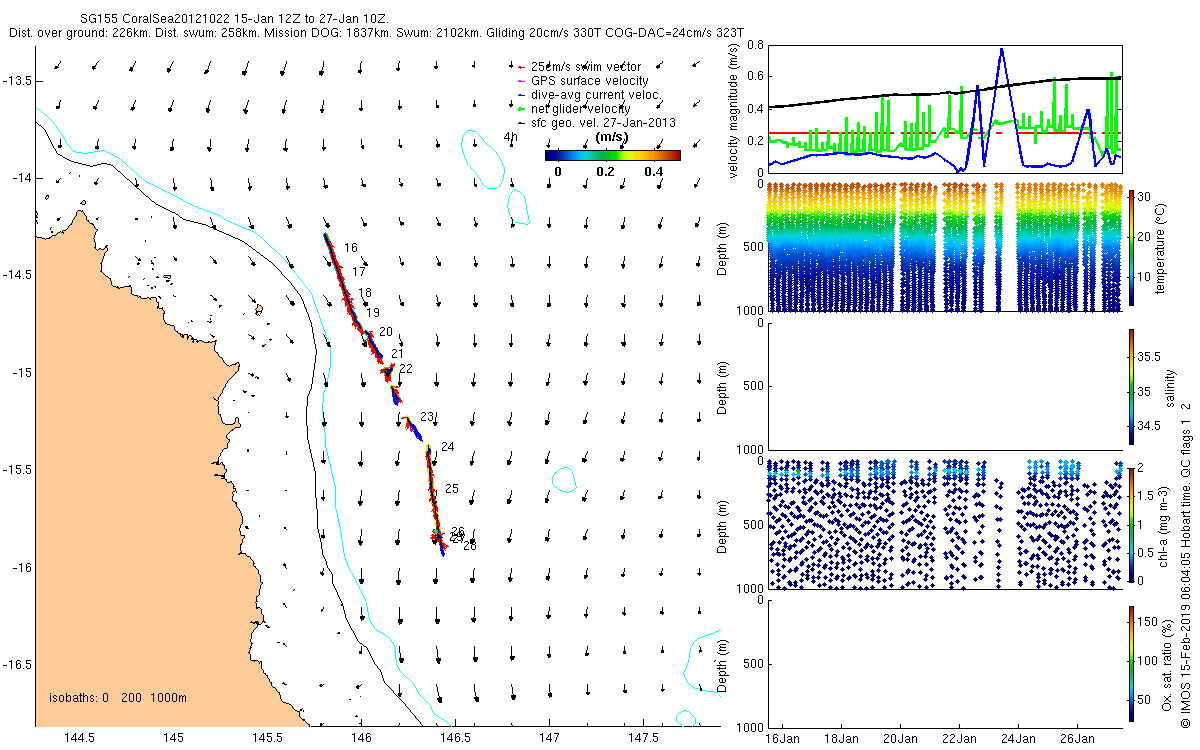Click the 24Jan time axis label

(1018, 738)
